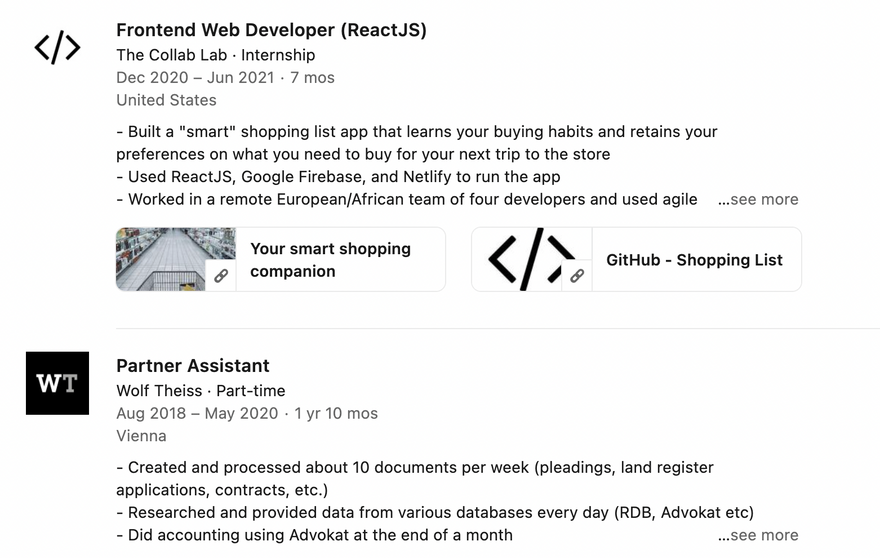Click the Vienna location text
This screenshot has height=558, width=880.
141,436
